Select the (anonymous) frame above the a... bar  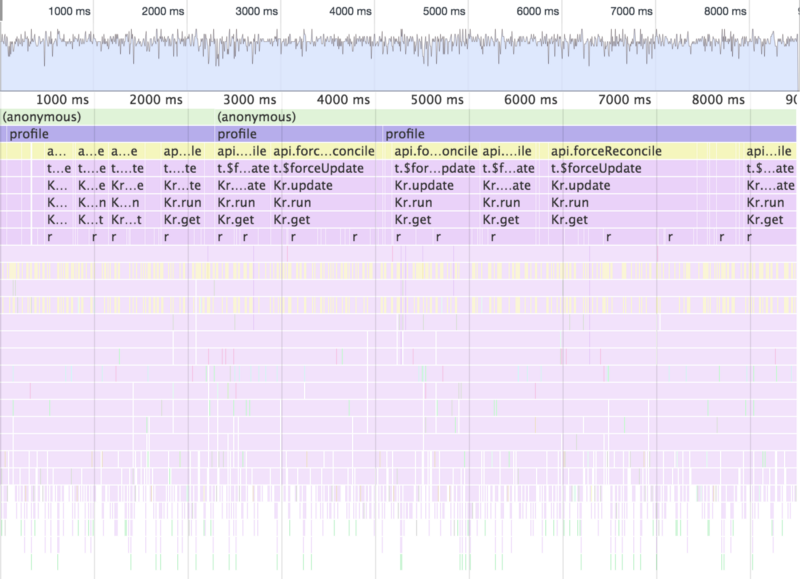107,117
